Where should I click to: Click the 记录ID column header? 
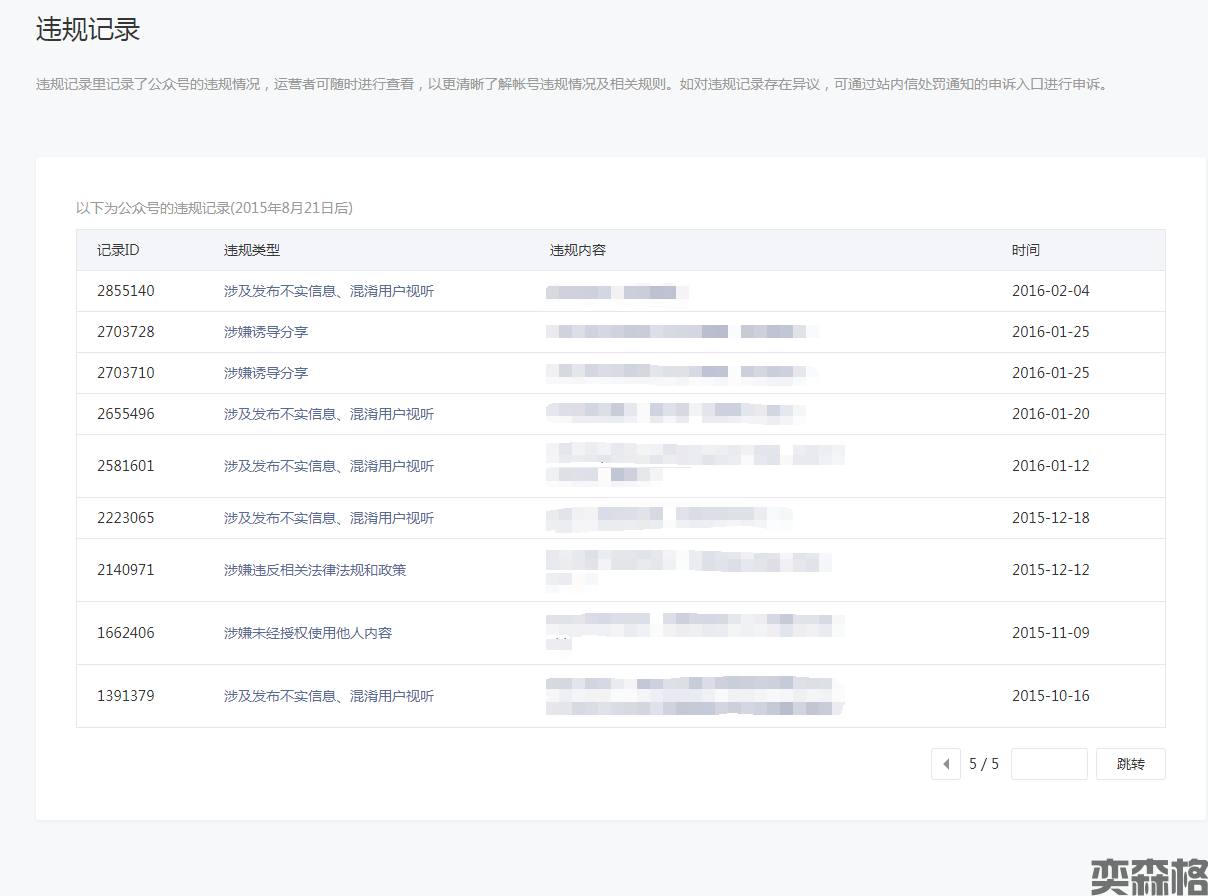pos(118,250)
